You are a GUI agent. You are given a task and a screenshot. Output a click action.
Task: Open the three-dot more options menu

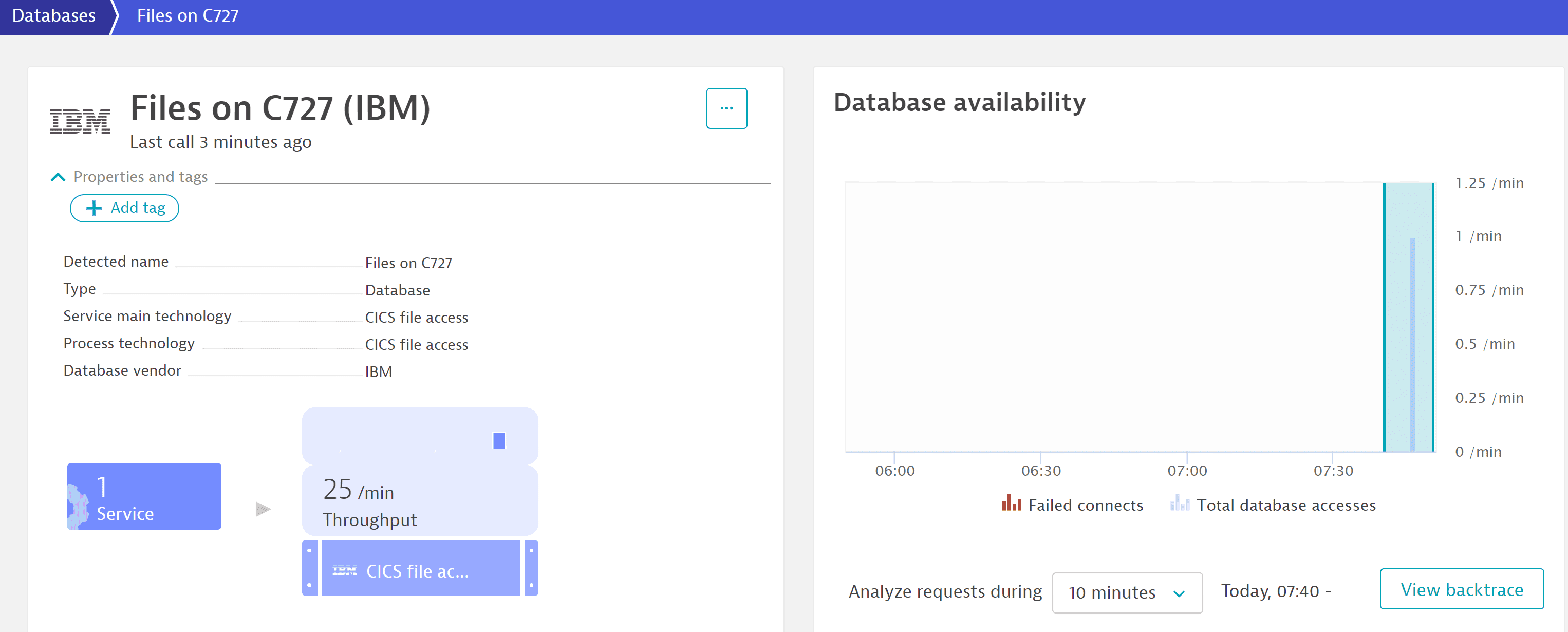(x=726, y=108)
